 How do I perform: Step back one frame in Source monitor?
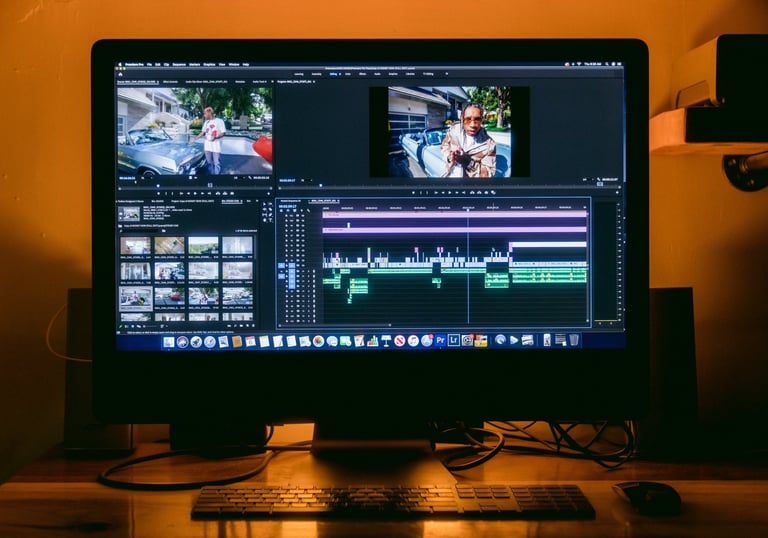(188, 193)
